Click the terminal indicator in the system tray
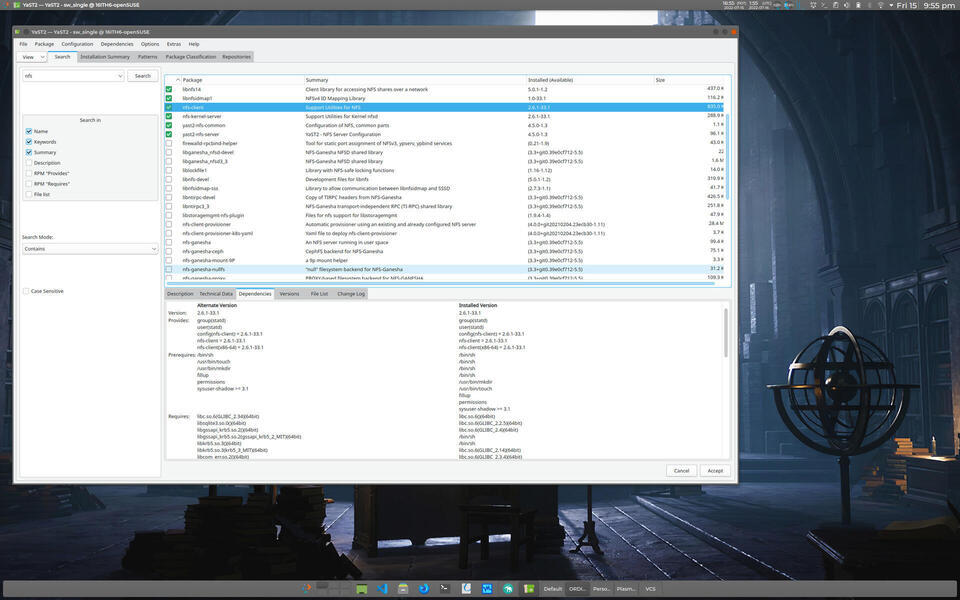 click(x=825, y=6)
